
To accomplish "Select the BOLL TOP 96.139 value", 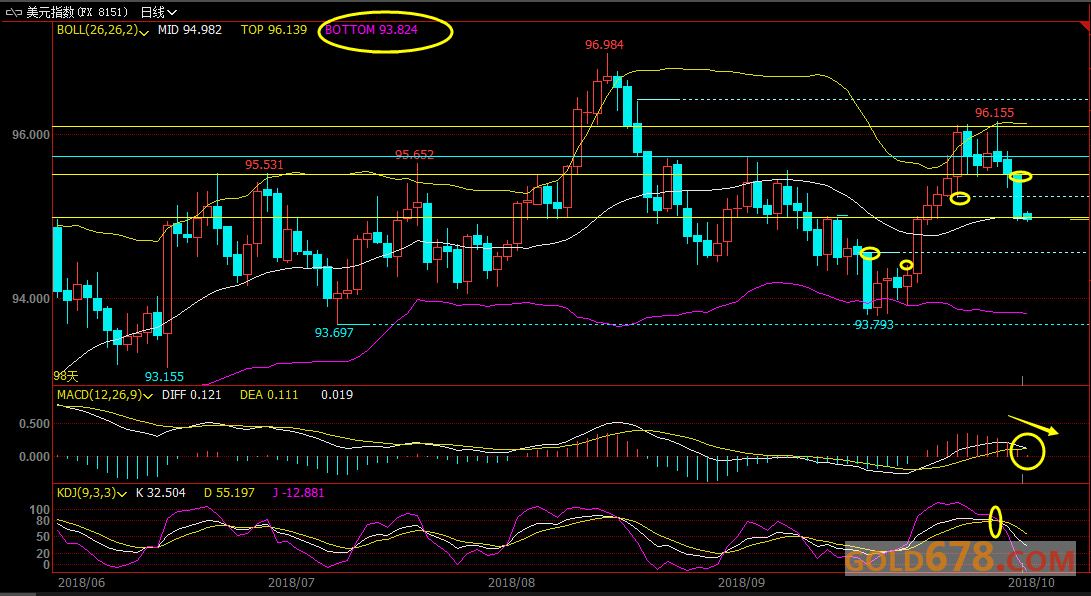I will [x=273, y=30].
